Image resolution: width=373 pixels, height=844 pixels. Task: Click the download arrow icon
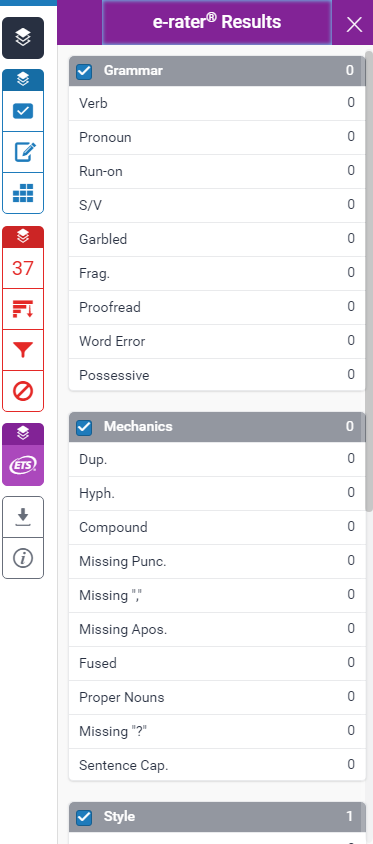[23, 517]
